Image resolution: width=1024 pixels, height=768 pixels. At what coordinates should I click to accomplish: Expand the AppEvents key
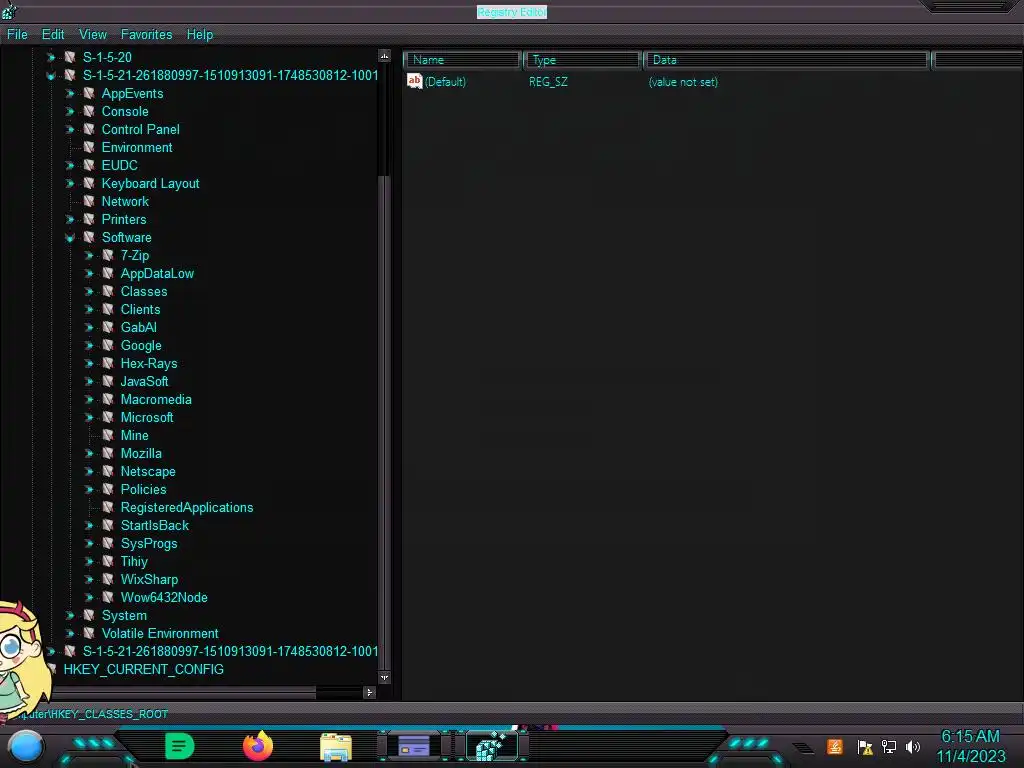point(70,93)
